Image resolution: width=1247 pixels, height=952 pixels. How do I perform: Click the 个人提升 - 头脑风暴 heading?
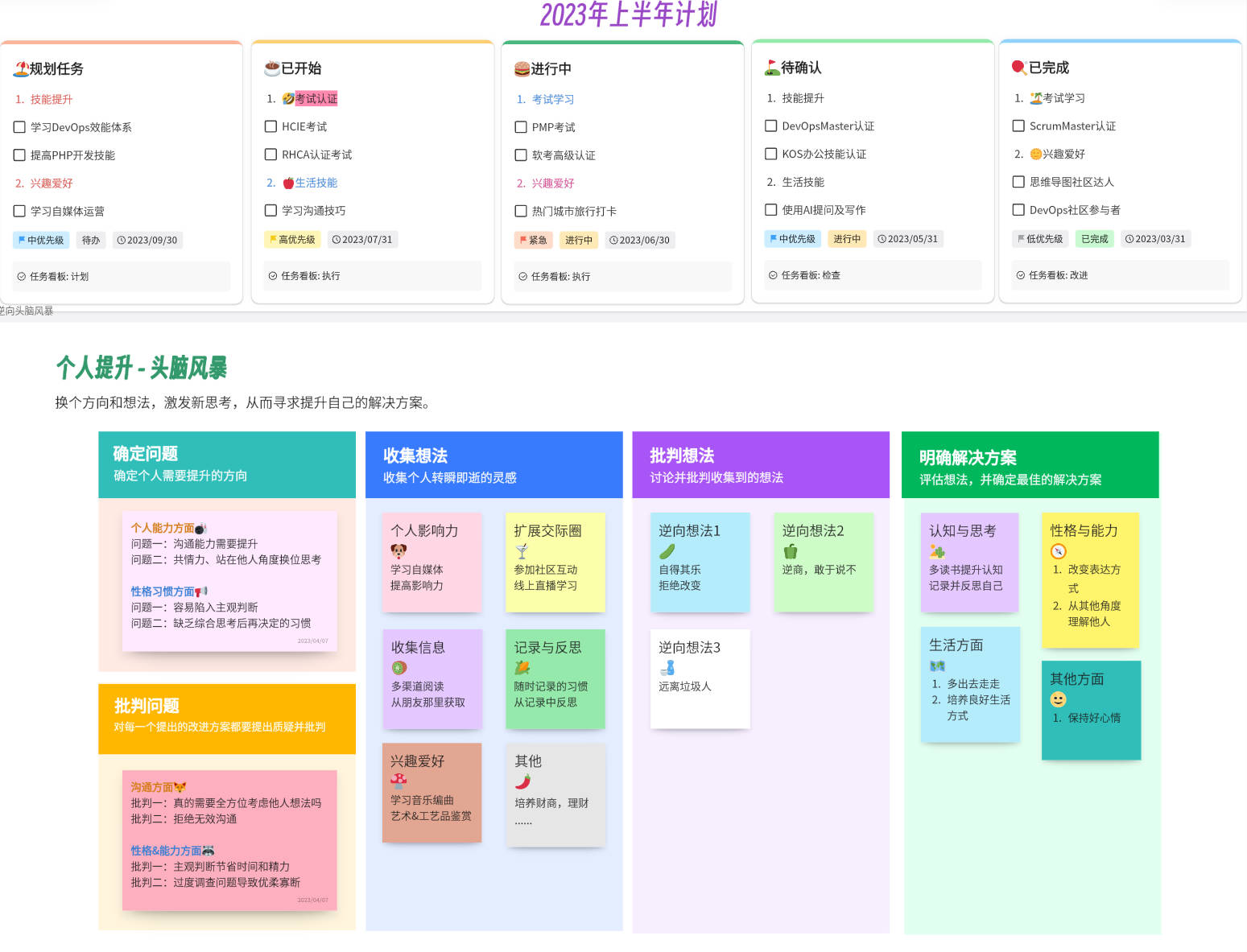click(142, 368)
